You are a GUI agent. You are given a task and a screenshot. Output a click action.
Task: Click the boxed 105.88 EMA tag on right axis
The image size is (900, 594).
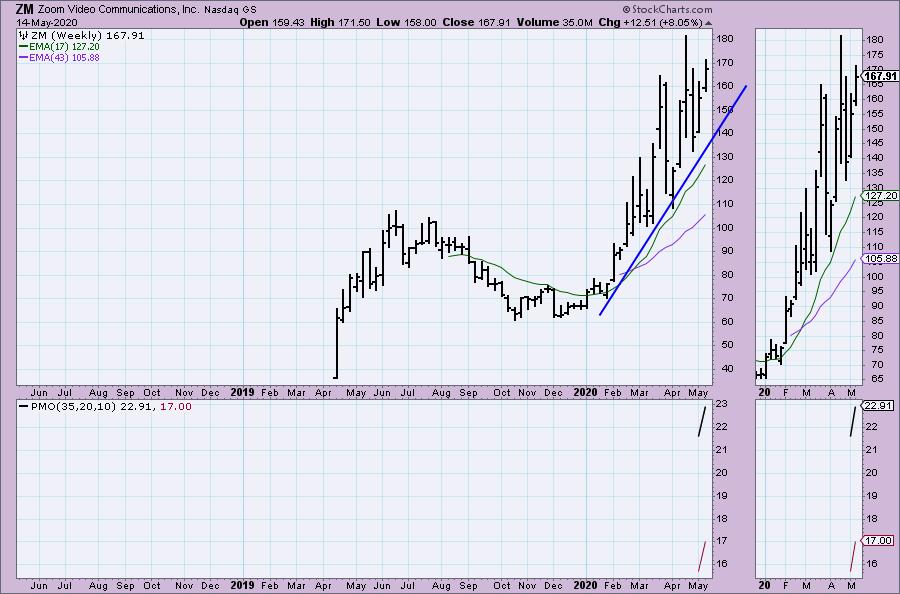pyautogui.click(x=880, y=259)
